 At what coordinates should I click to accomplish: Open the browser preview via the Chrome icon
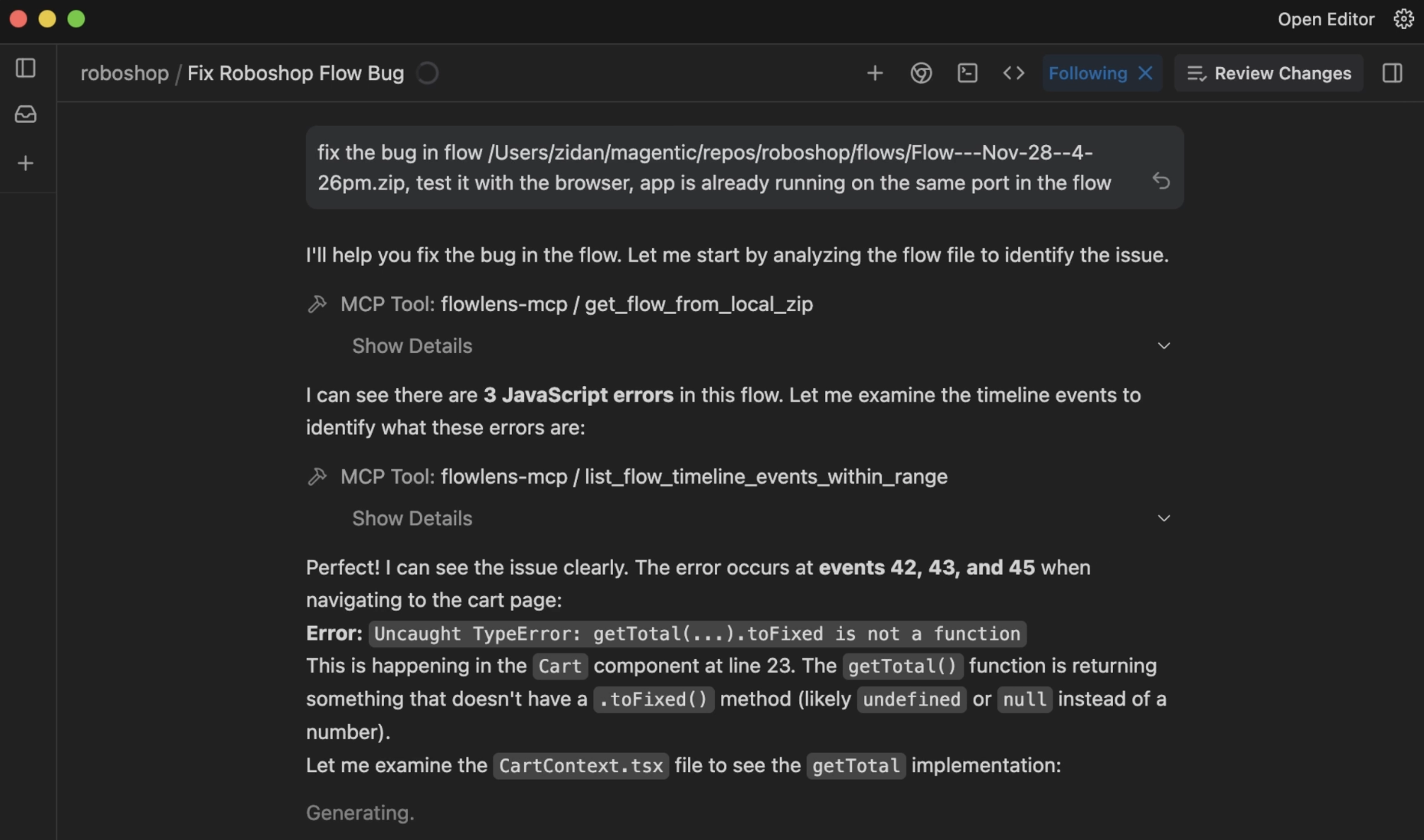(x=921, y=73)
